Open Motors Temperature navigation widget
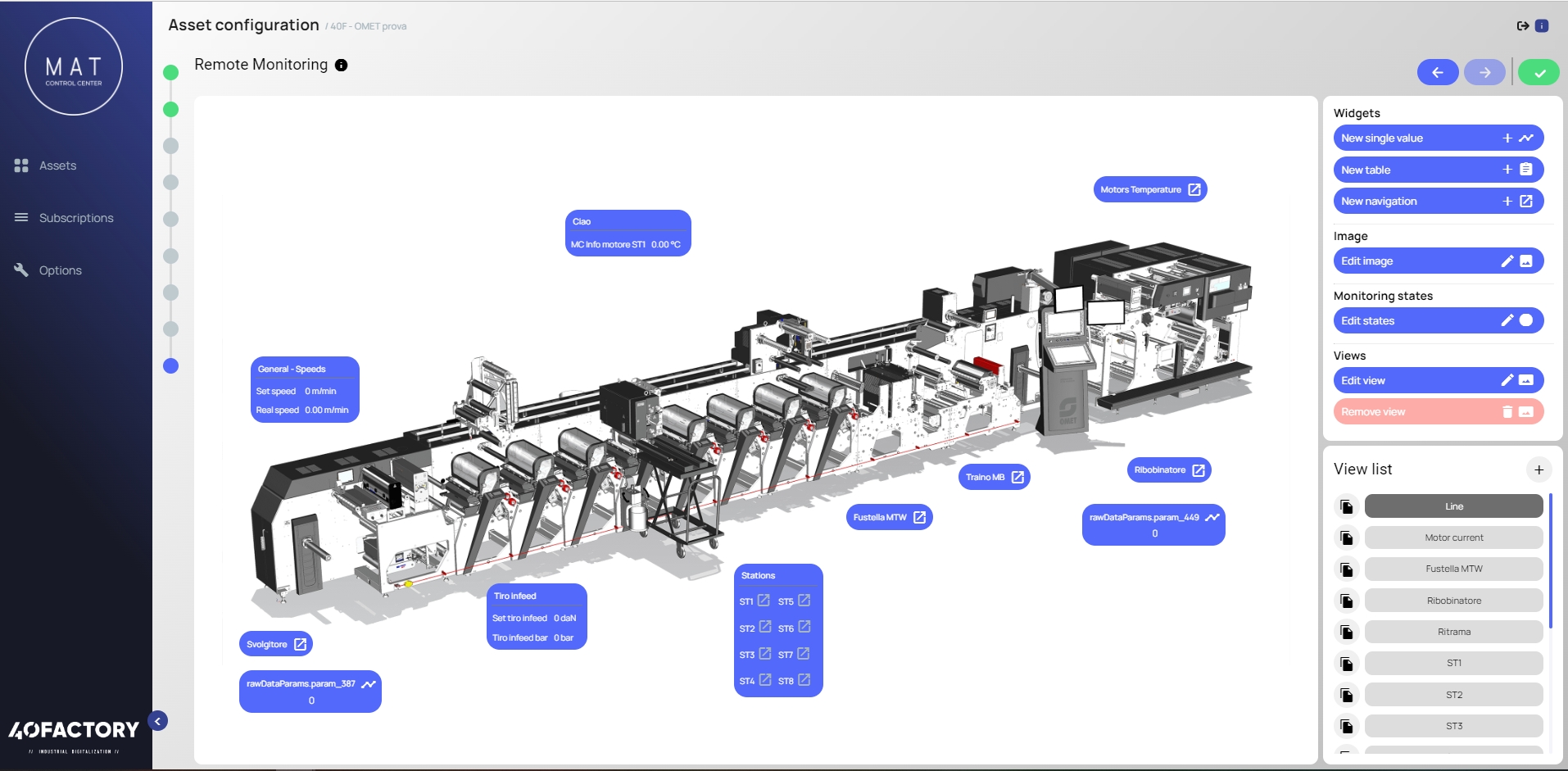1568x771 pixels. (x=1149, y=189)
